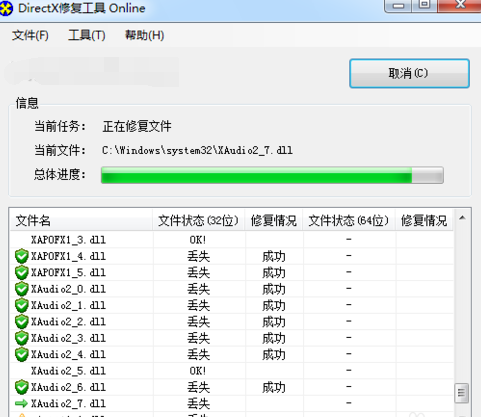Image resolution: width=481 pixels, height=417 pixels.
Task: Click the green shield beside XAPOFX1_4.dll
Action: tap(22, 256)
